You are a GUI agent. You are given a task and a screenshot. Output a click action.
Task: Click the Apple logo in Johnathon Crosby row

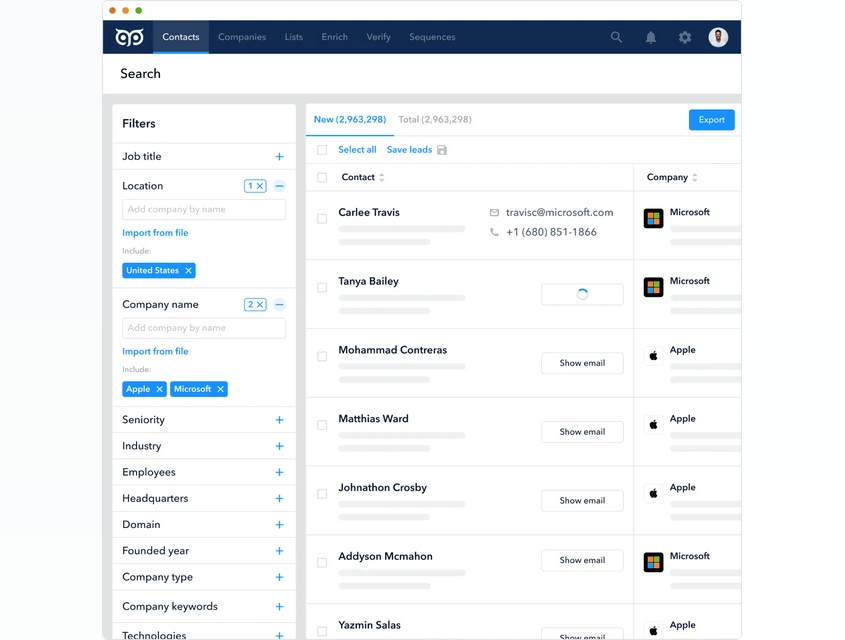[x=653, y=493]
